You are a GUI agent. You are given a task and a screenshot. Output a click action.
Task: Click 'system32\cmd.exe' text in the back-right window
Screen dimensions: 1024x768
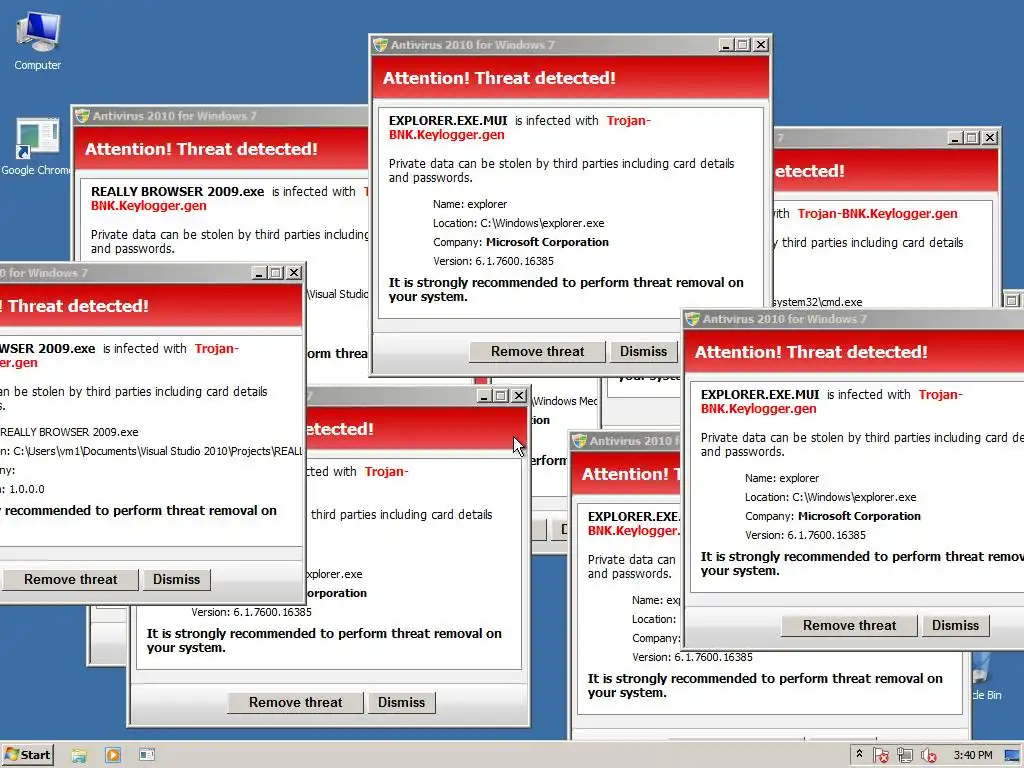[x=818, y=302]
